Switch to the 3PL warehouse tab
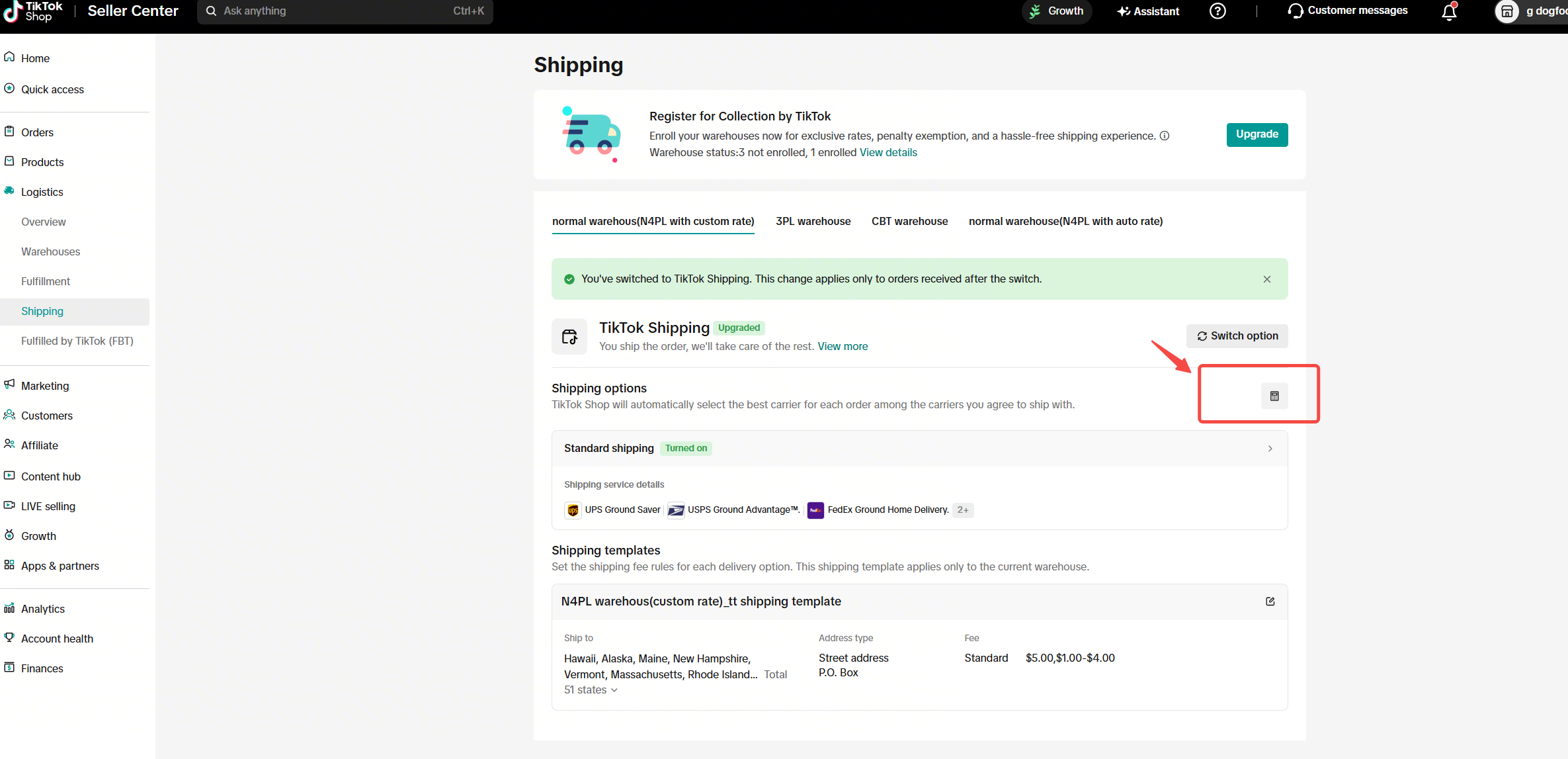The width and height of the screenshot is (1568, 759). pyautogui.click(x=813, y=222)
